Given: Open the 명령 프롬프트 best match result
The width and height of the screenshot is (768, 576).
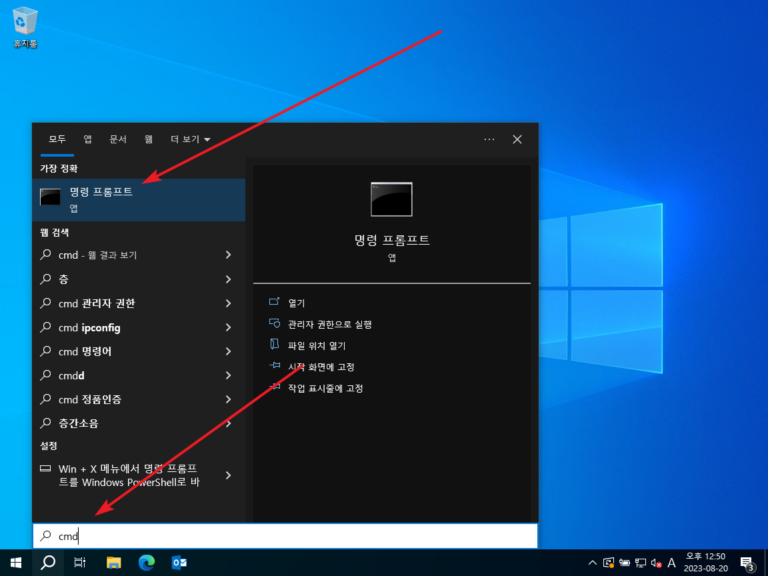Looking at the screenshot, I should pyautogui.click(x=138, y=199).
